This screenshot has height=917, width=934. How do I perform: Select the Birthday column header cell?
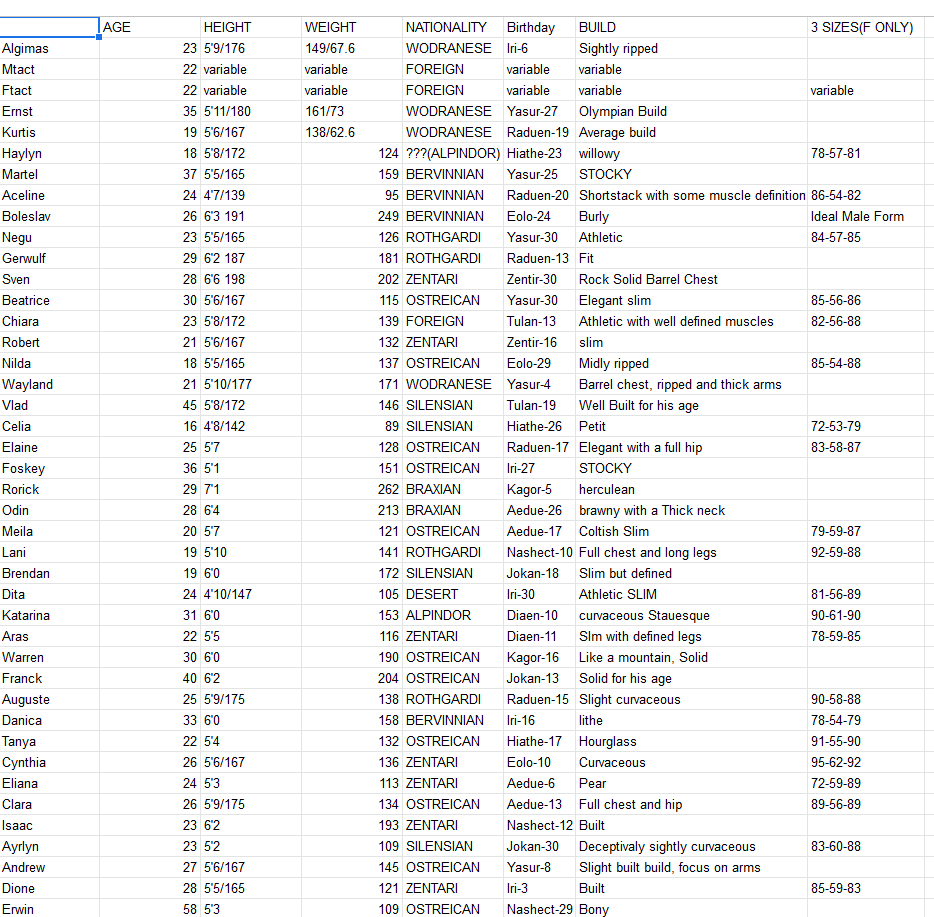click(539, 27)
